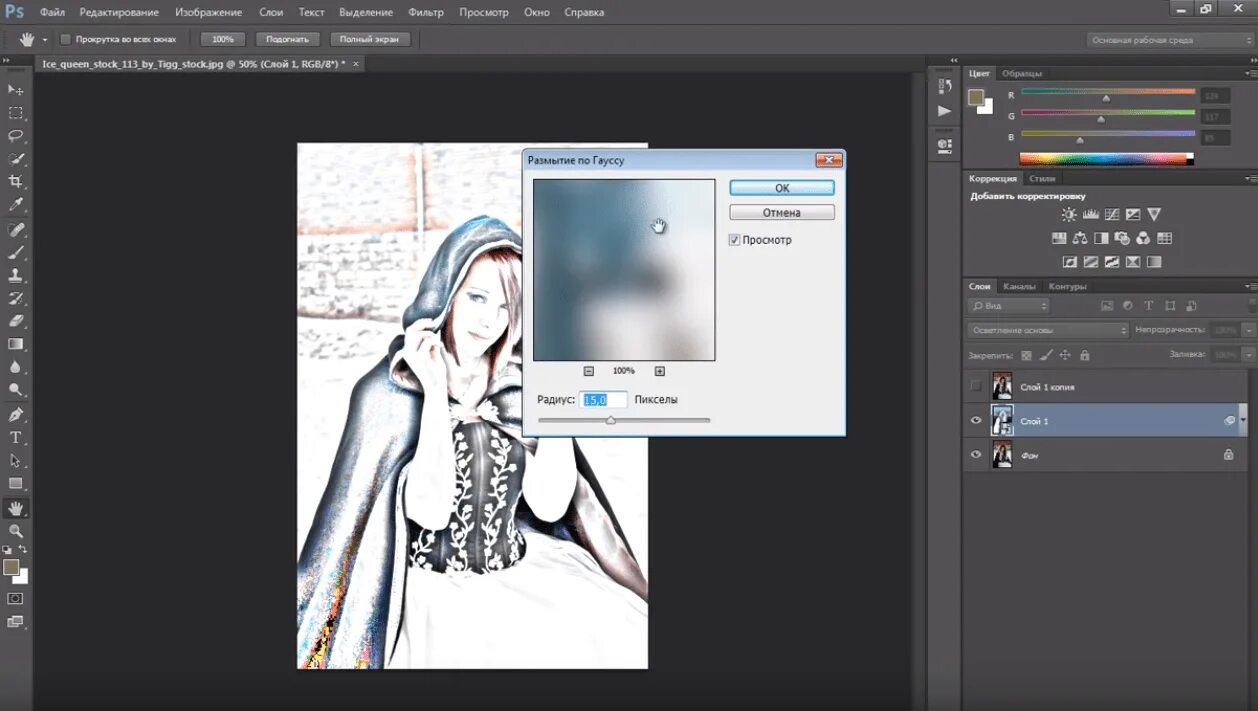Select the Quick Selection tool
Screen dimensions: 1258x711
[16, 159]
